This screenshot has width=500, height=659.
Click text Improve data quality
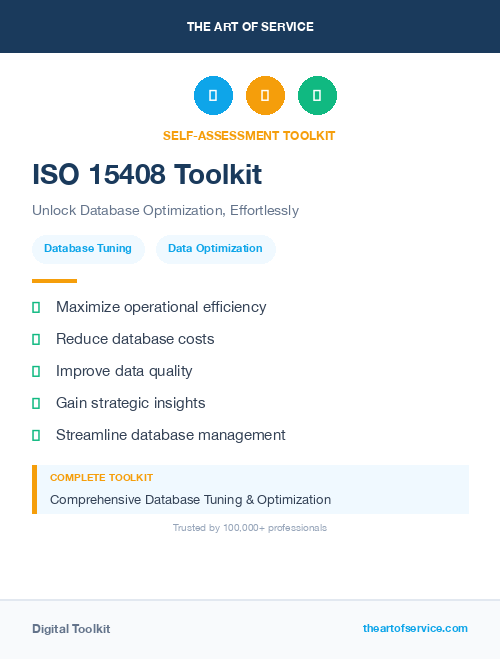[124, 371]
